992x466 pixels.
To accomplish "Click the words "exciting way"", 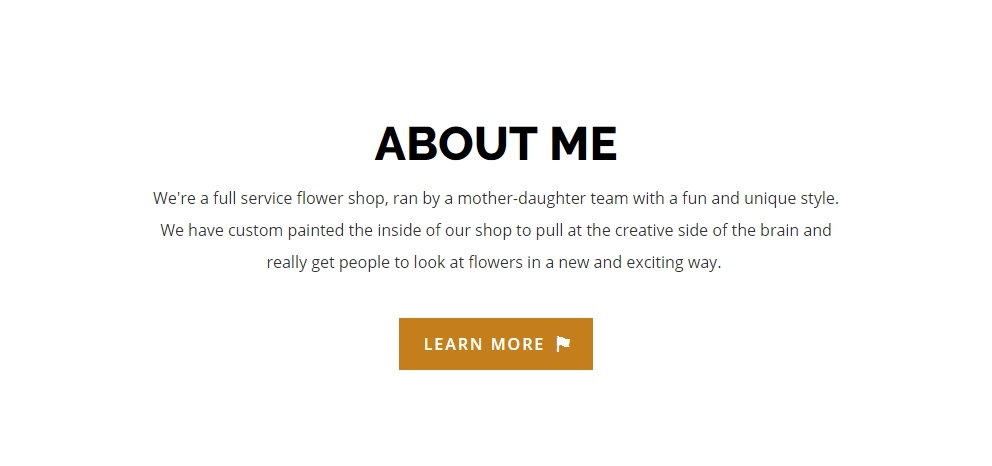I will (672, 262).
